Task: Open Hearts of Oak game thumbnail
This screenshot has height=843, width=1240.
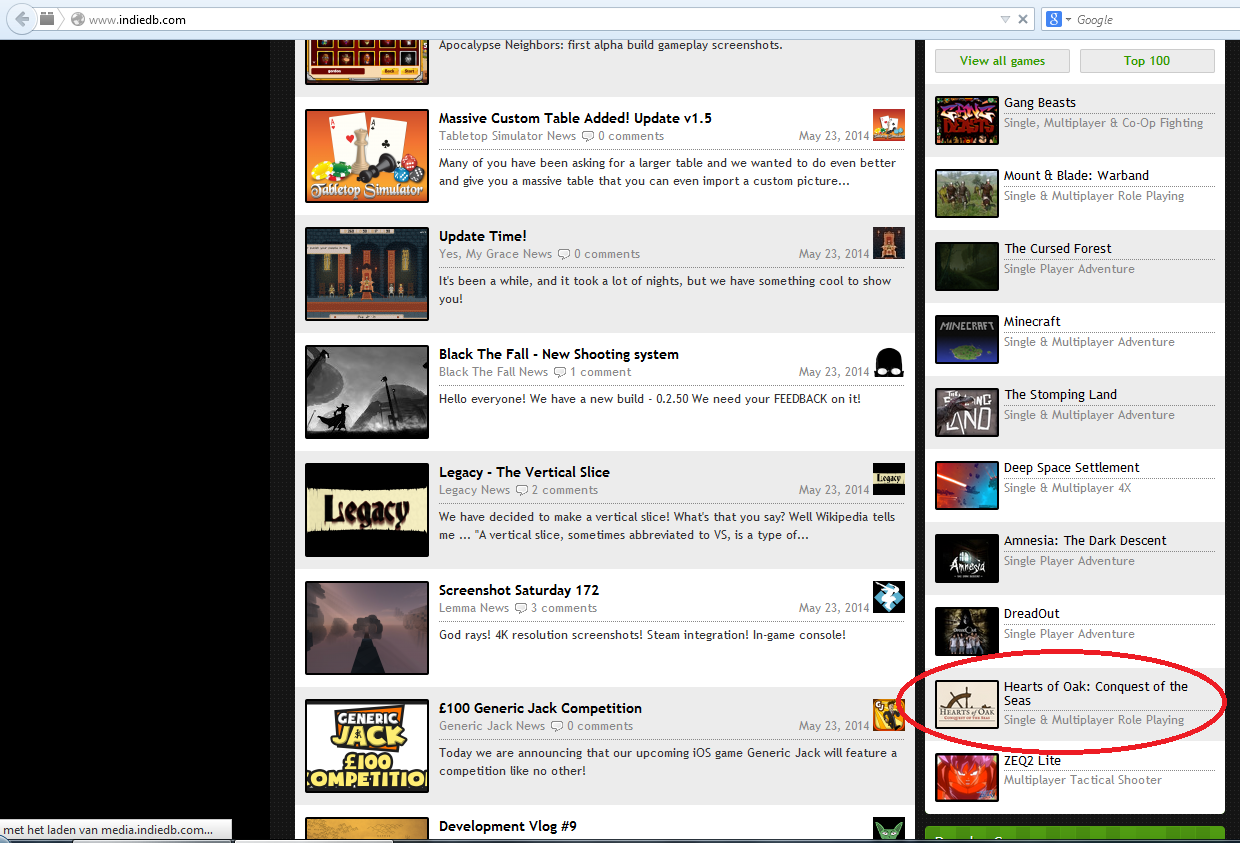Action: pyautogui.click(x=967, y=705)
